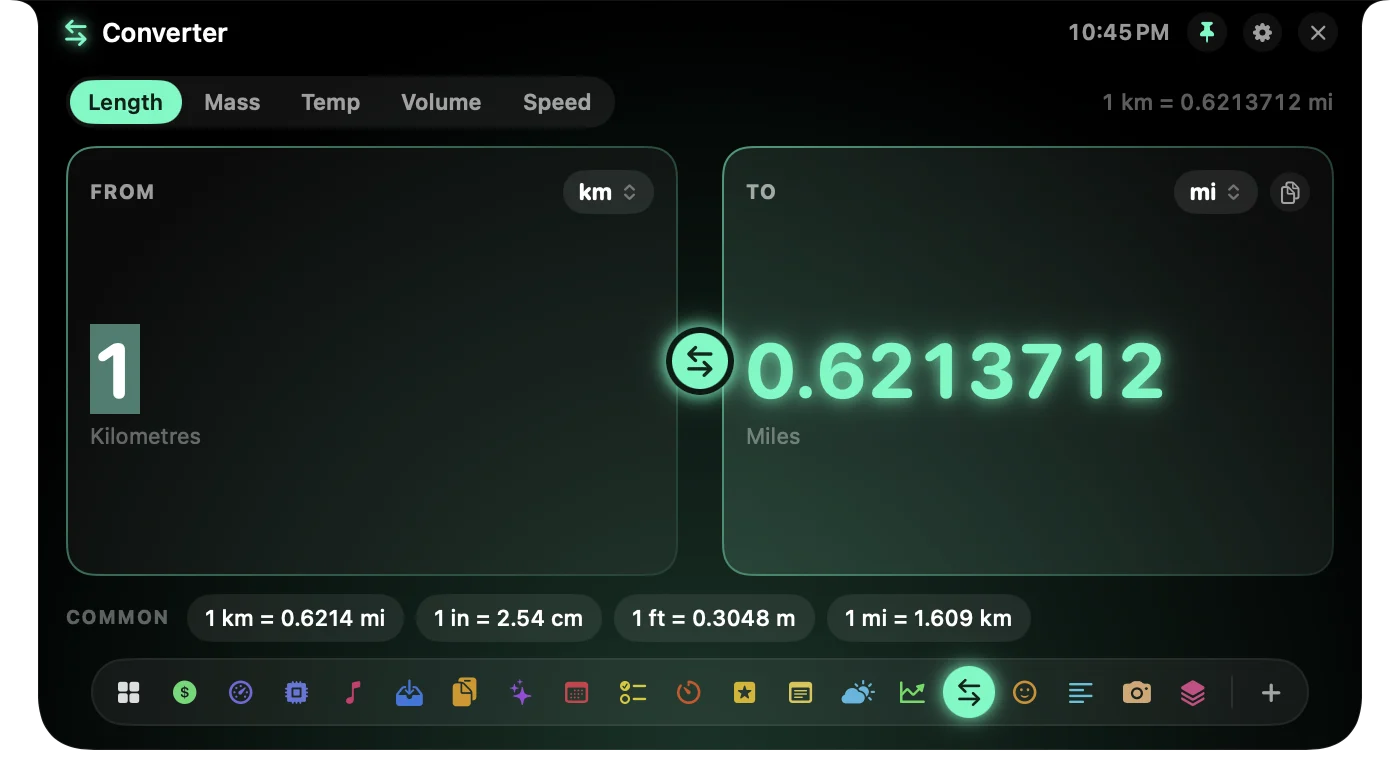Open the yellow star bookmarks icon
Image resolution: width=1400 pixels, height=770 pixels.
(x=744, y=692)
